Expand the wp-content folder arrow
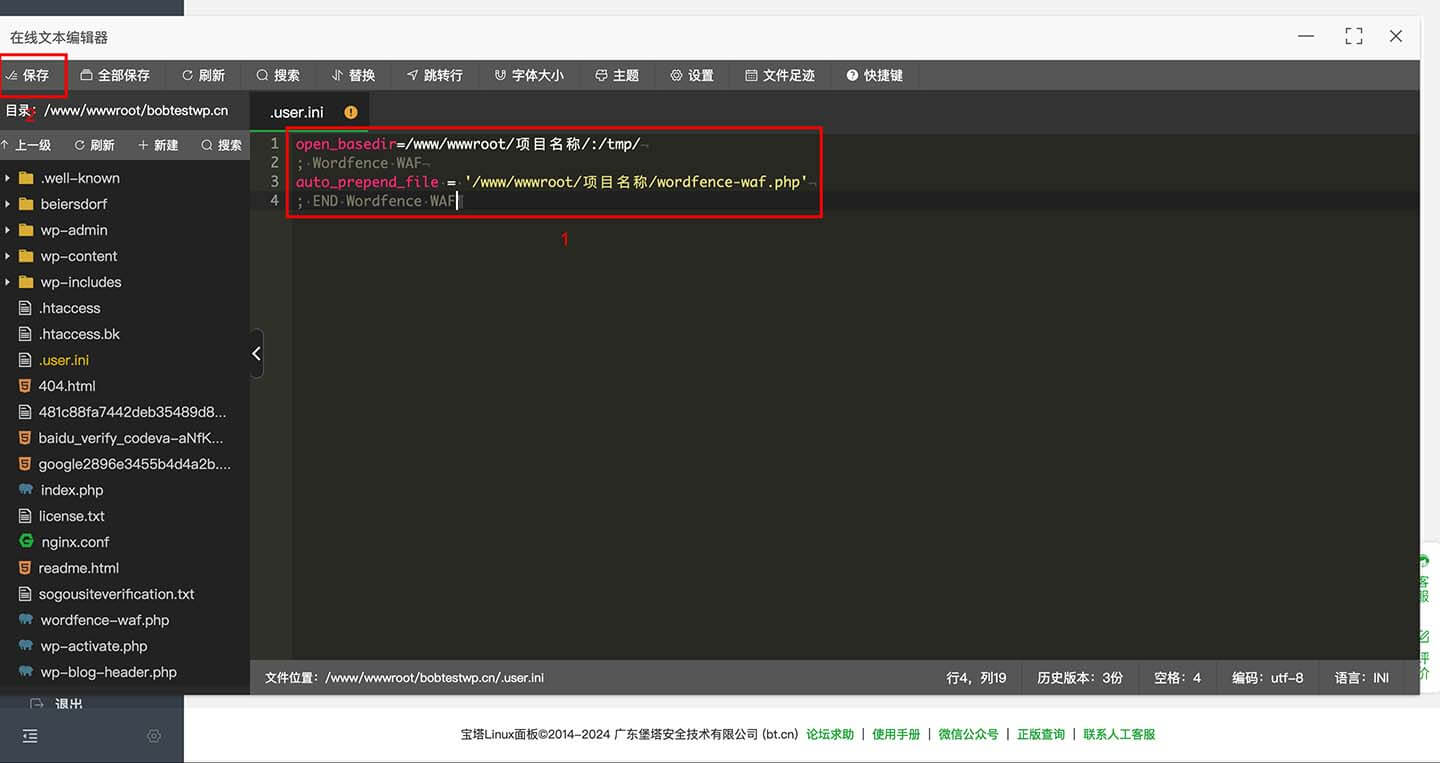1440x763 pixels. click(8, 256)
